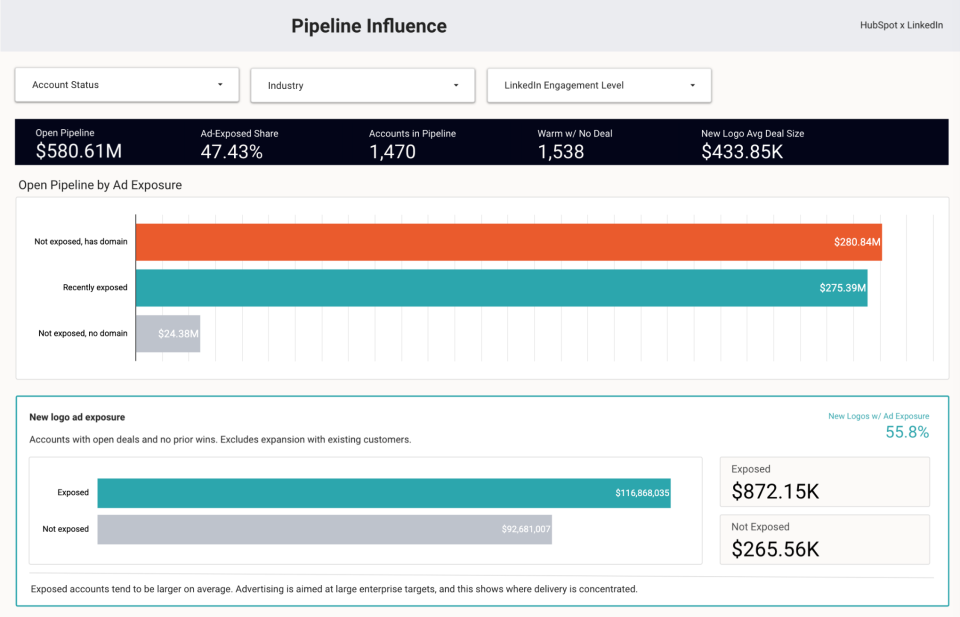Select the Not exposed, has domain axis label
The height and width of the screenshot is (617, 960).
coord(81,242)
